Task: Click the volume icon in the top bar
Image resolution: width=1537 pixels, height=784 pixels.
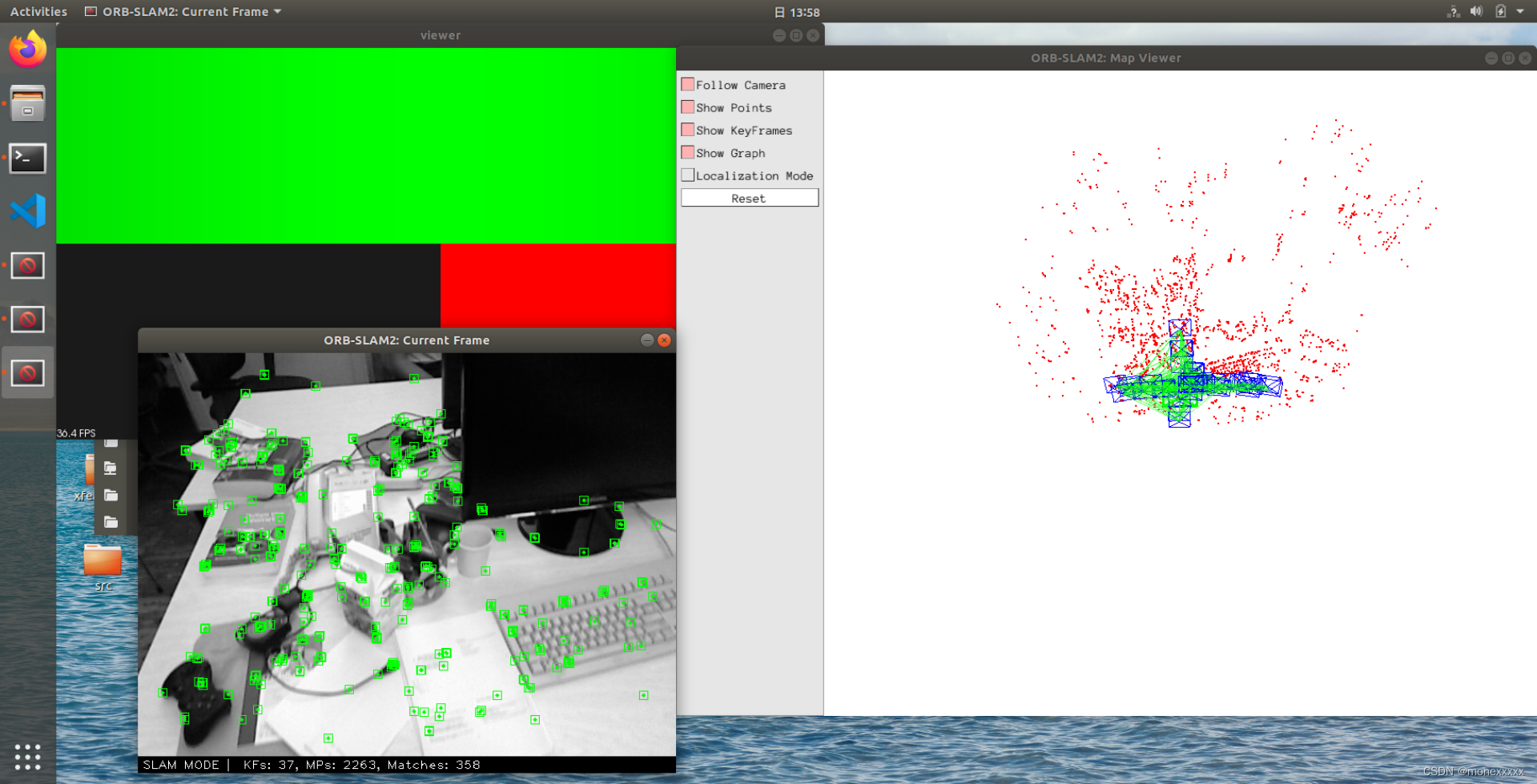Action: [x=1476, y=11]
